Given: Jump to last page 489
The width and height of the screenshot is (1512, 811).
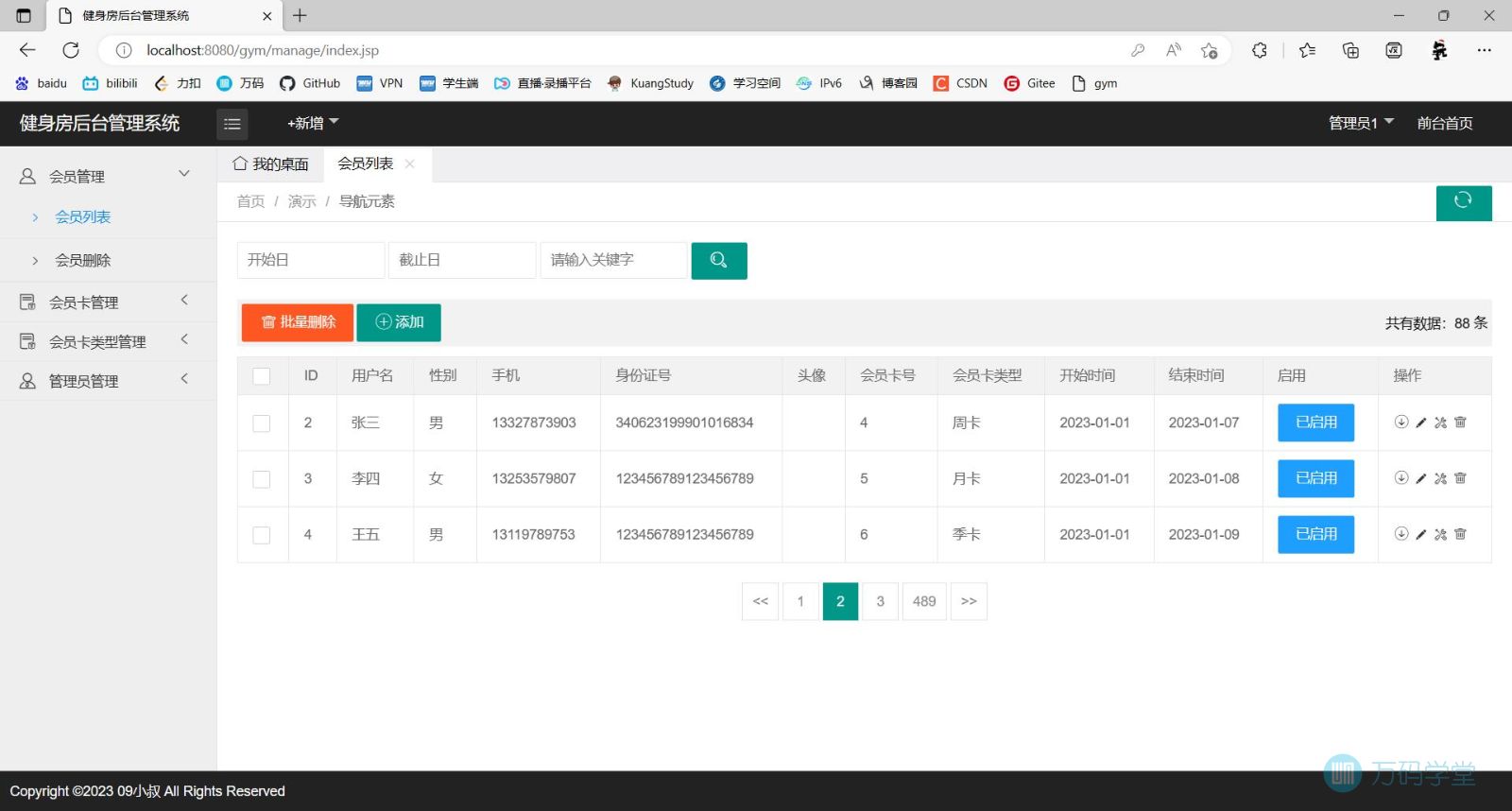Looking at the screenshot, I should point(924,601).
